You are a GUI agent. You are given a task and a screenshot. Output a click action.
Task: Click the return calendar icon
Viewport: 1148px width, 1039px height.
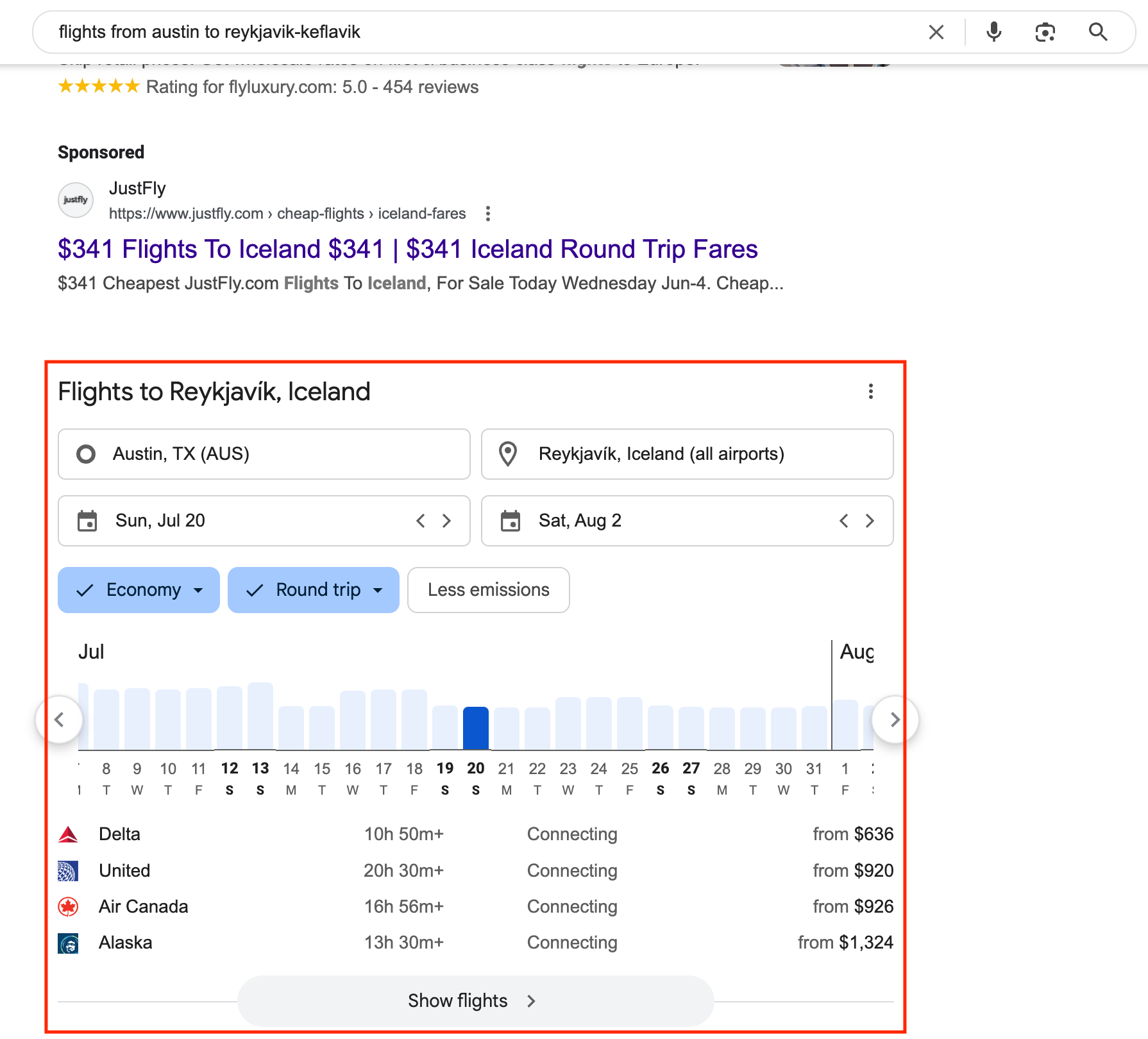tap(511, 521)
